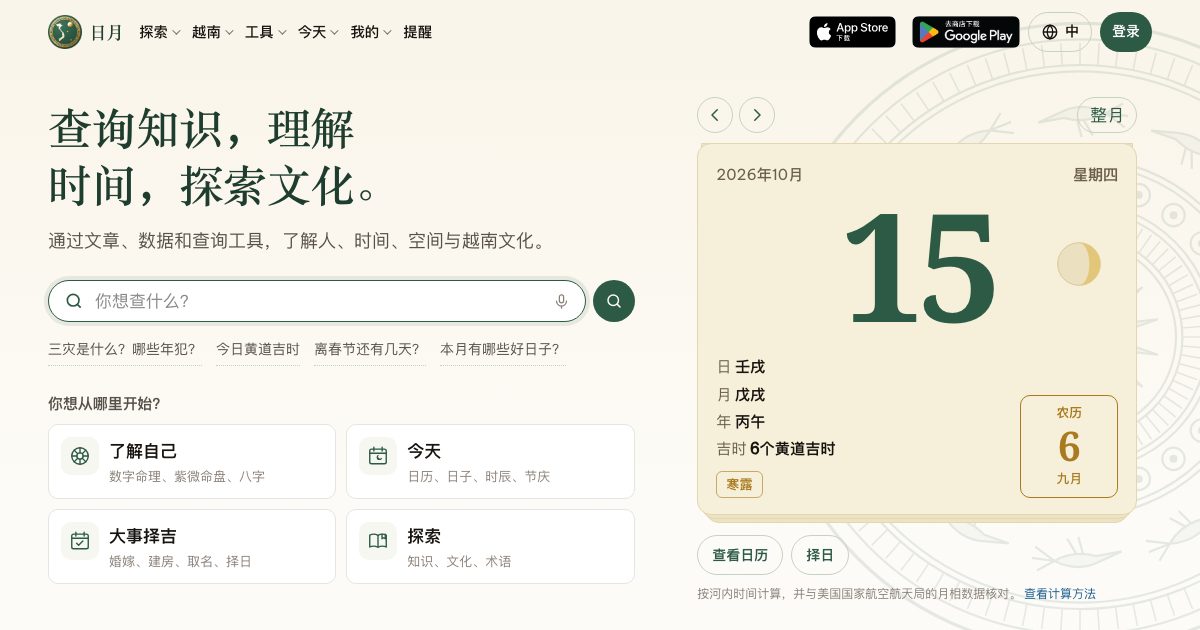1200x630 pixels.
Task: Click the 寒露 solar term tag
Action: [739, 484]
